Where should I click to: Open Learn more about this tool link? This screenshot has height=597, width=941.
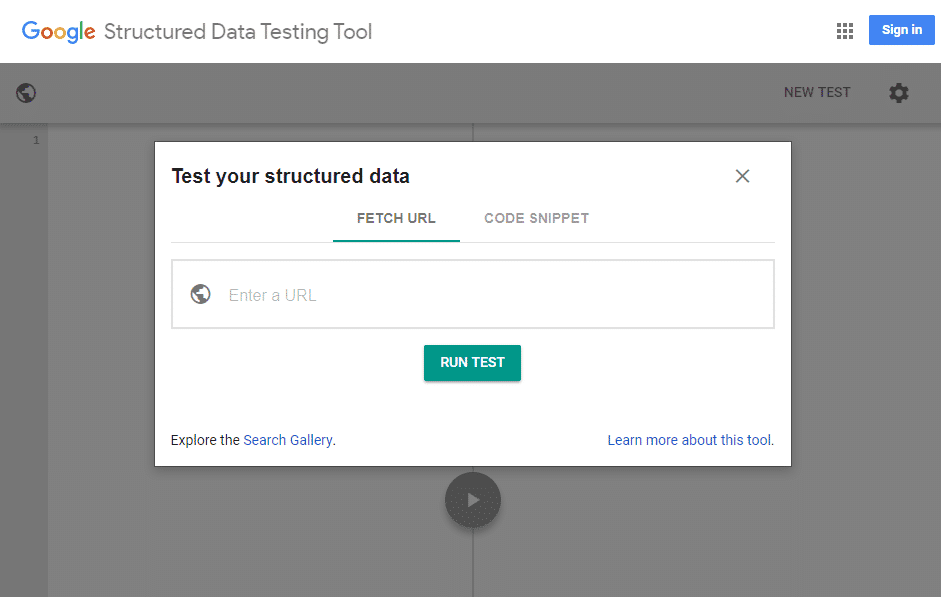pos(690,440)
